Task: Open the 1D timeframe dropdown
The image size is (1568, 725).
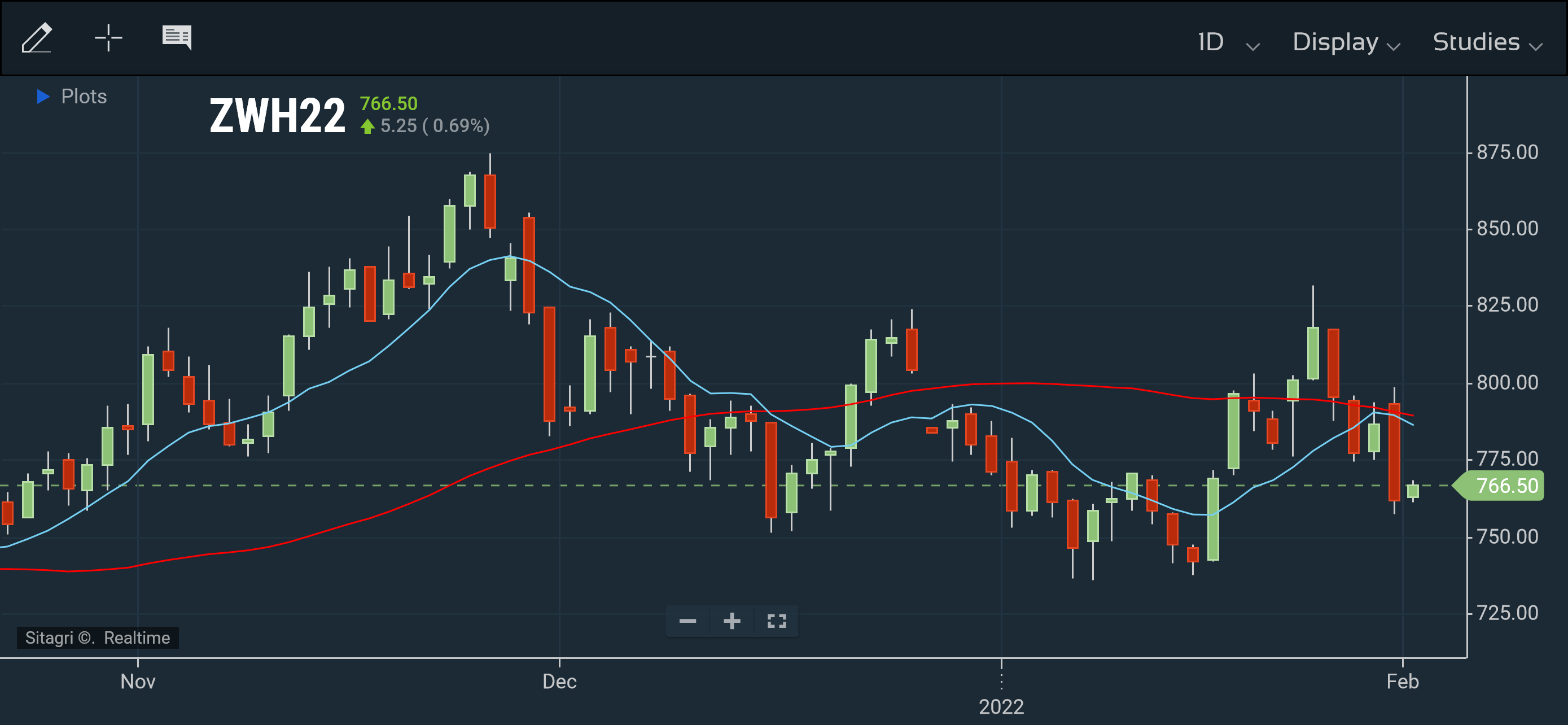Action: point(1228,42)
